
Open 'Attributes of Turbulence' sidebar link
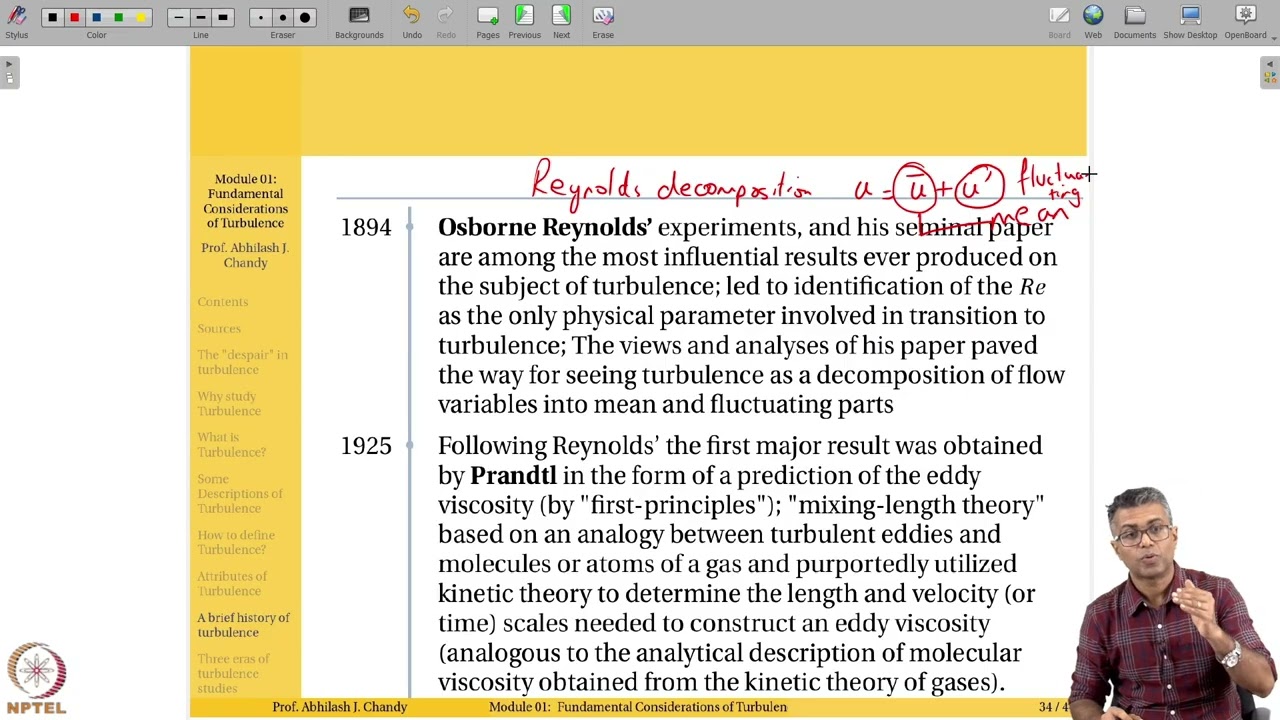(x=232, y=583)
